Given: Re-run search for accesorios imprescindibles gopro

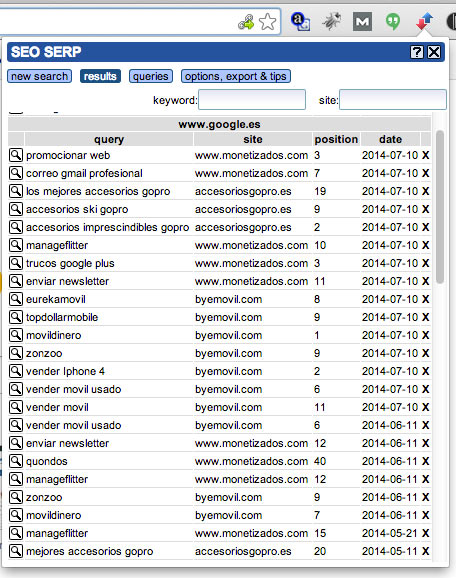Looking at the screenshot, I should 16,227.
